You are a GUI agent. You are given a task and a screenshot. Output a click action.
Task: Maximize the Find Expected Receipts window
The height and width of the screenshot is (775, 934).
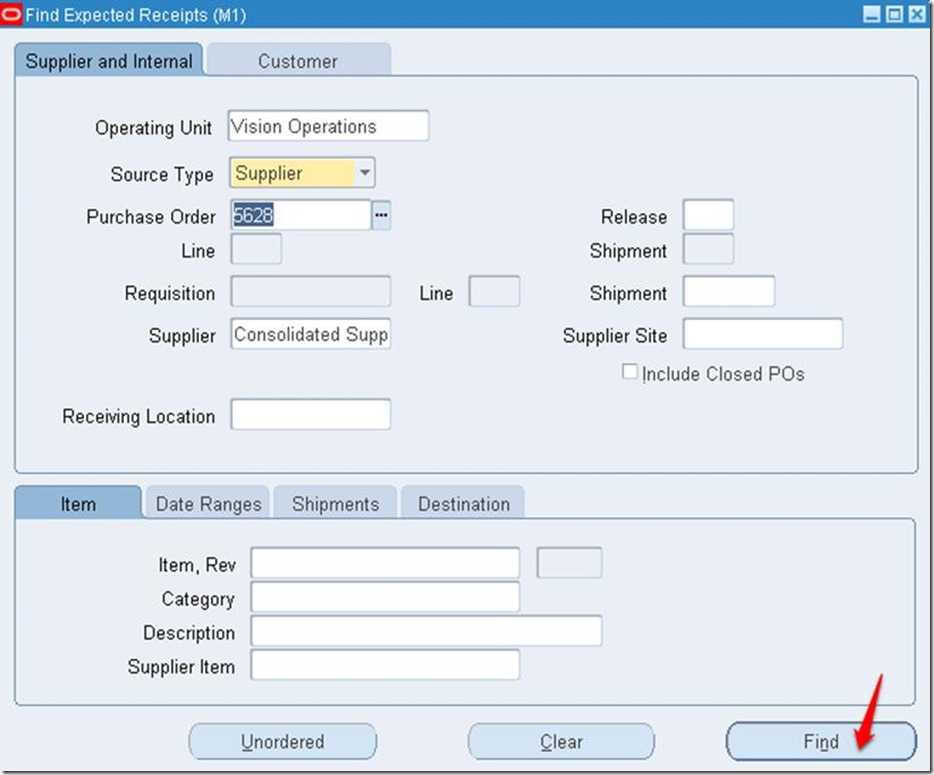894,14
